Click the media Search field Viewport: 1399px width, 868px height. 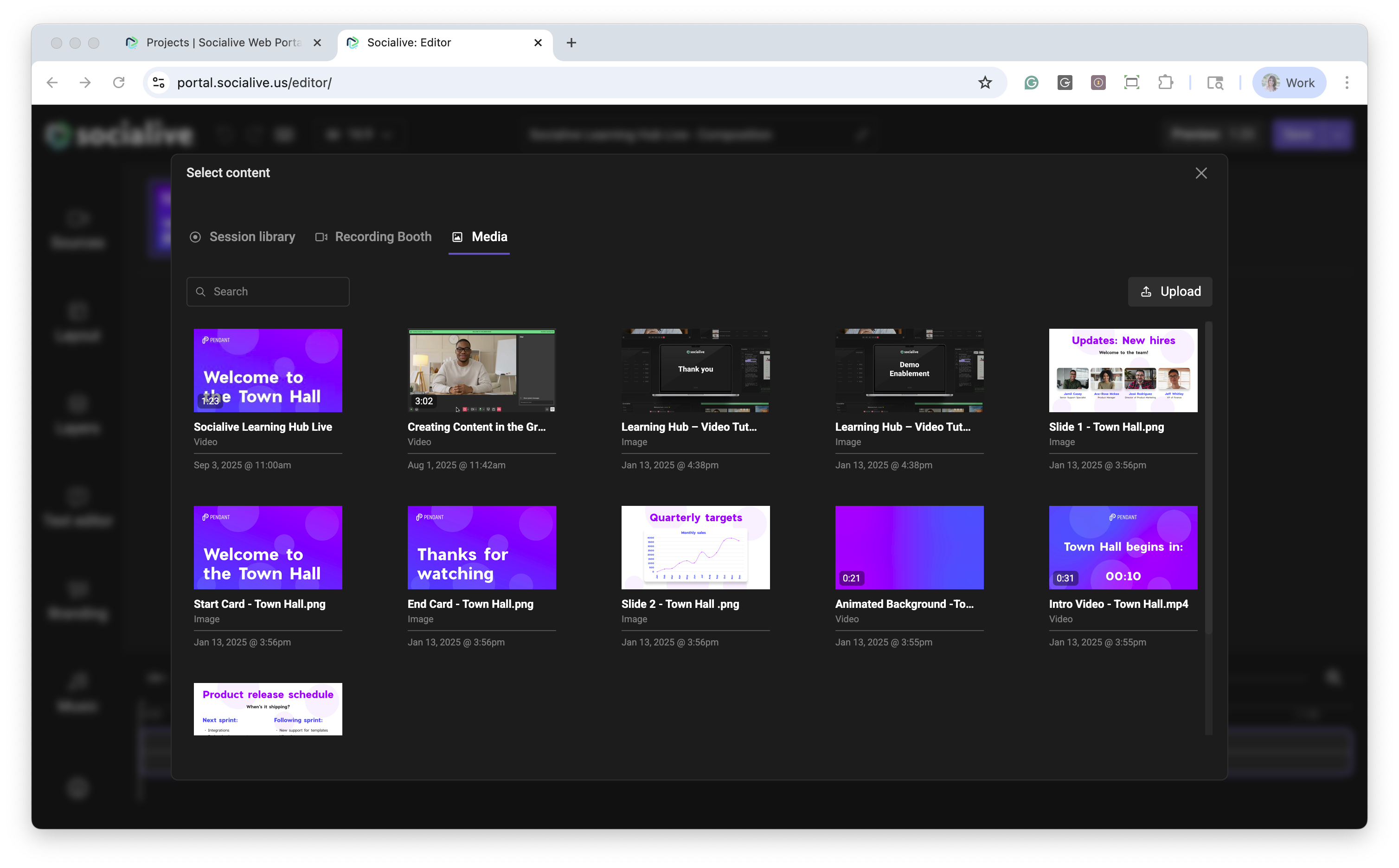(x=268, y=292)
